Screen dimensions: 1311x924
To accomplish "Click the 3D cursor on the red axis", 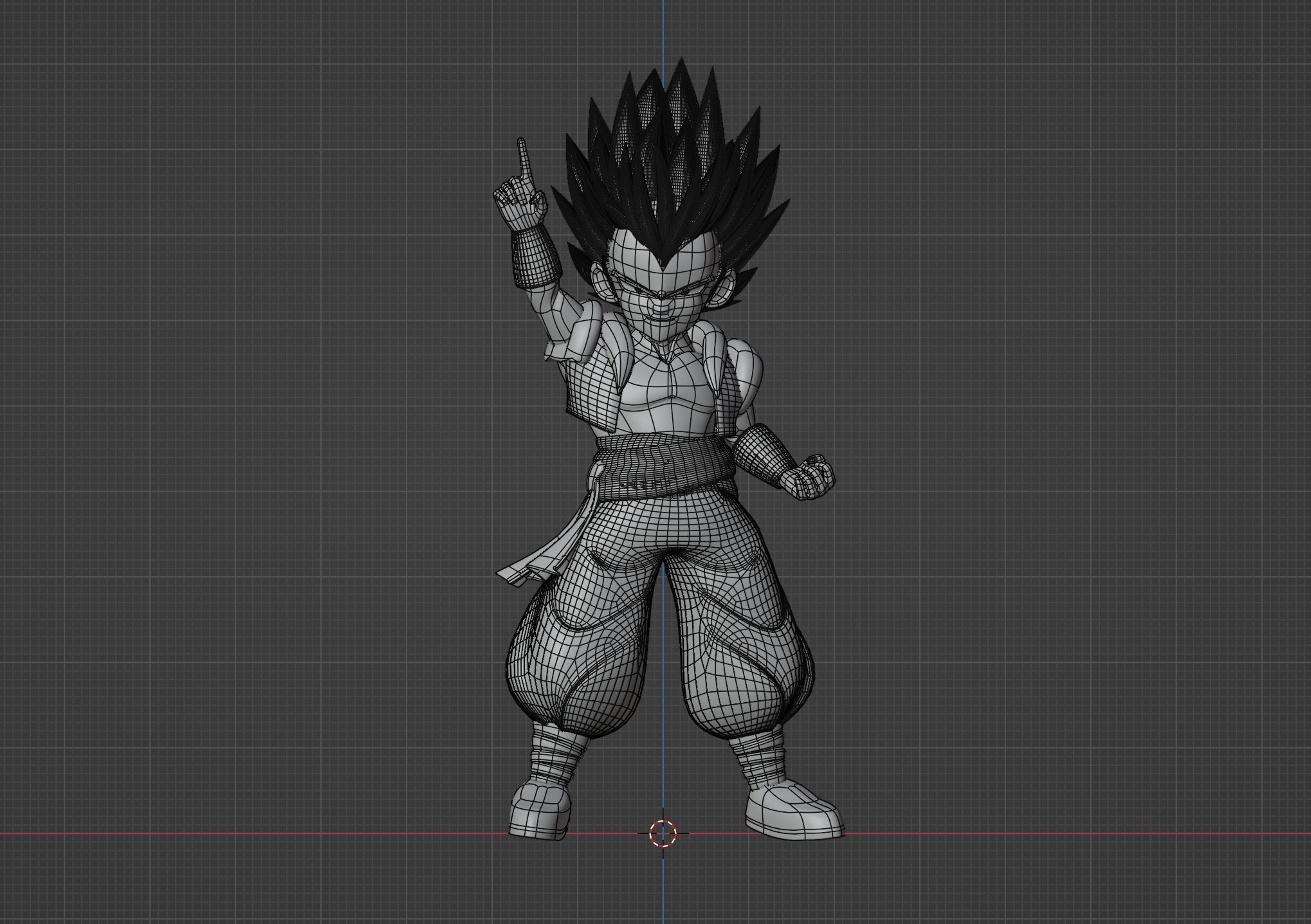I will pos(663,833).
